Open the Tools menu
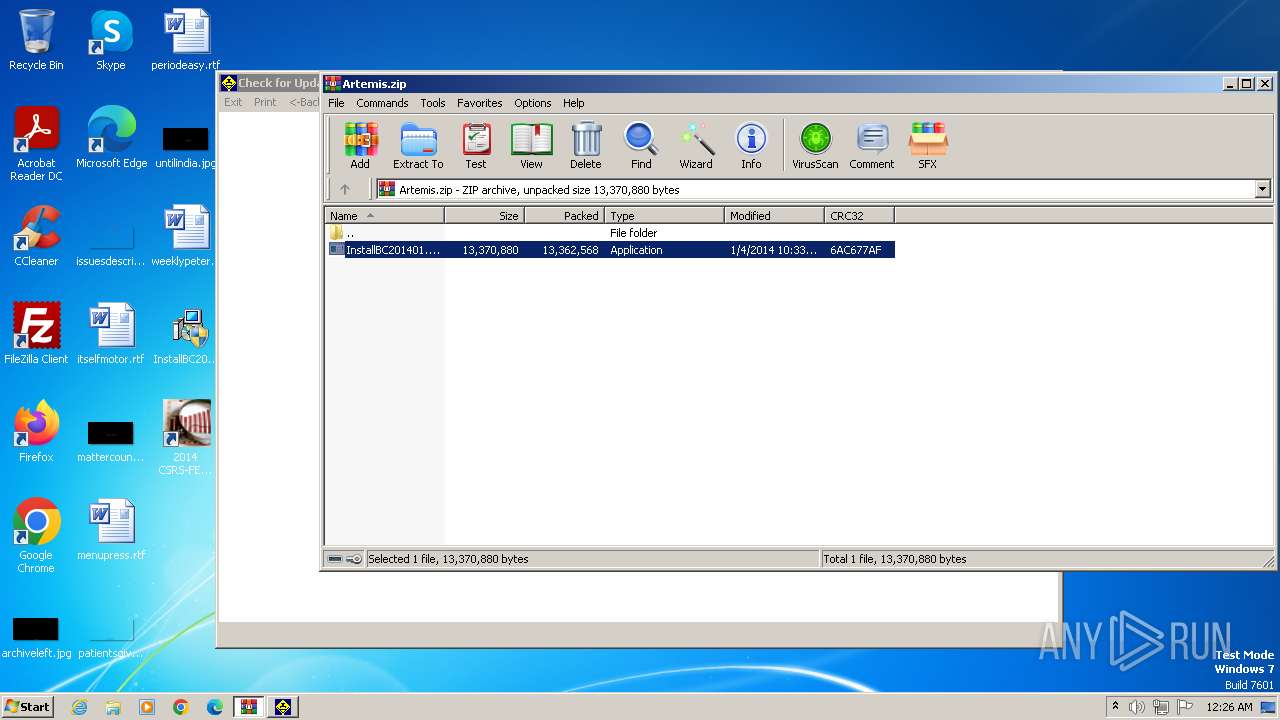The image size is (1280, 720). 433,103
